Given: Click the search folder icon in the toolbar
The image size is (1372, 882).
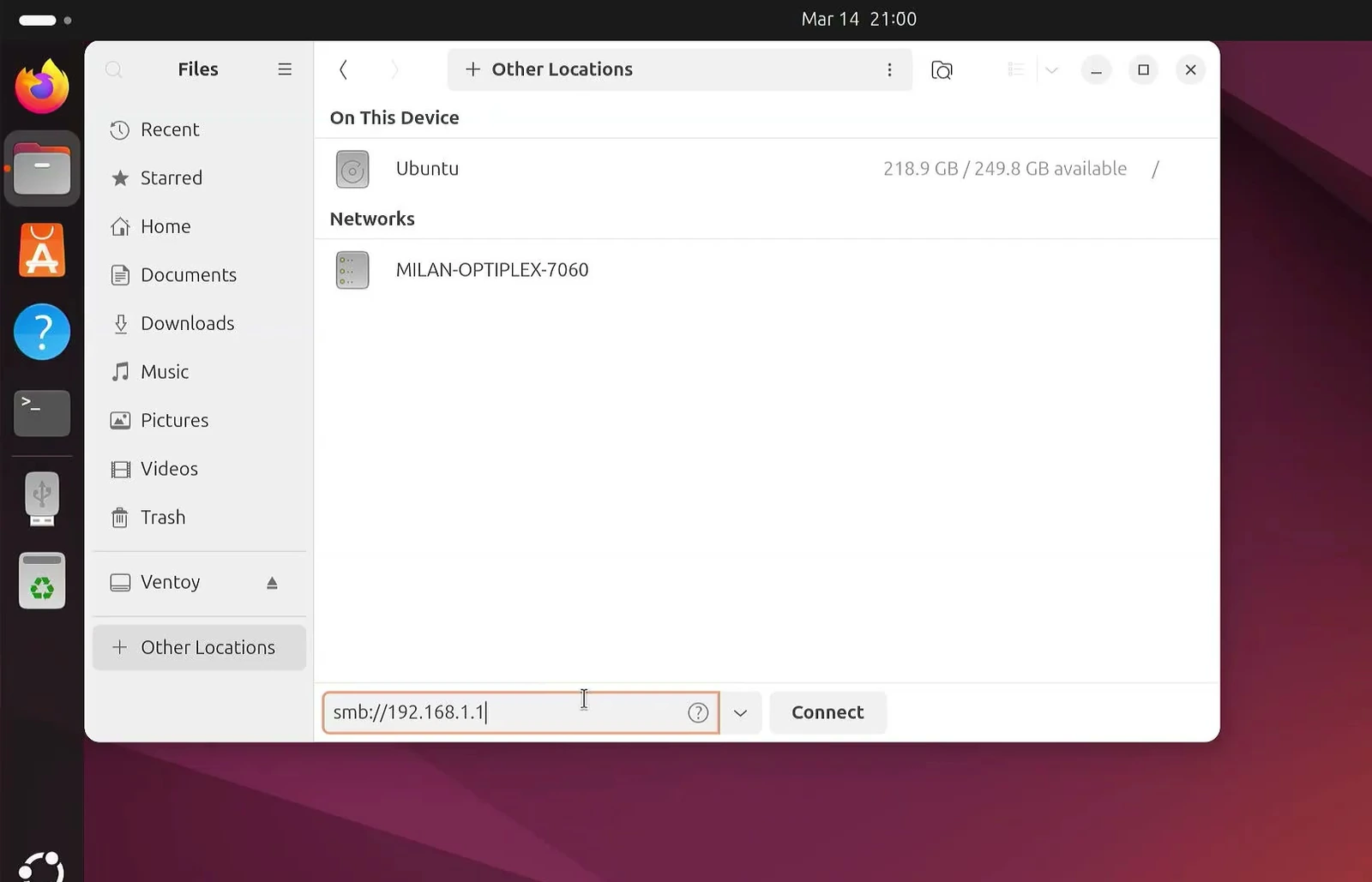Looking at the screenshot, I should (x=942, y=69).
